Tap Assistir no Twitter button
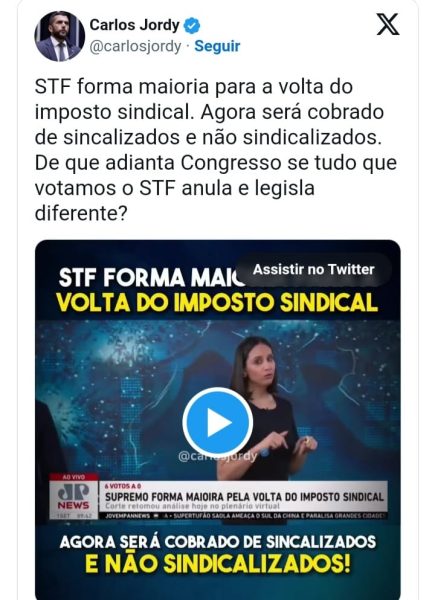 [x=313, y=269]
